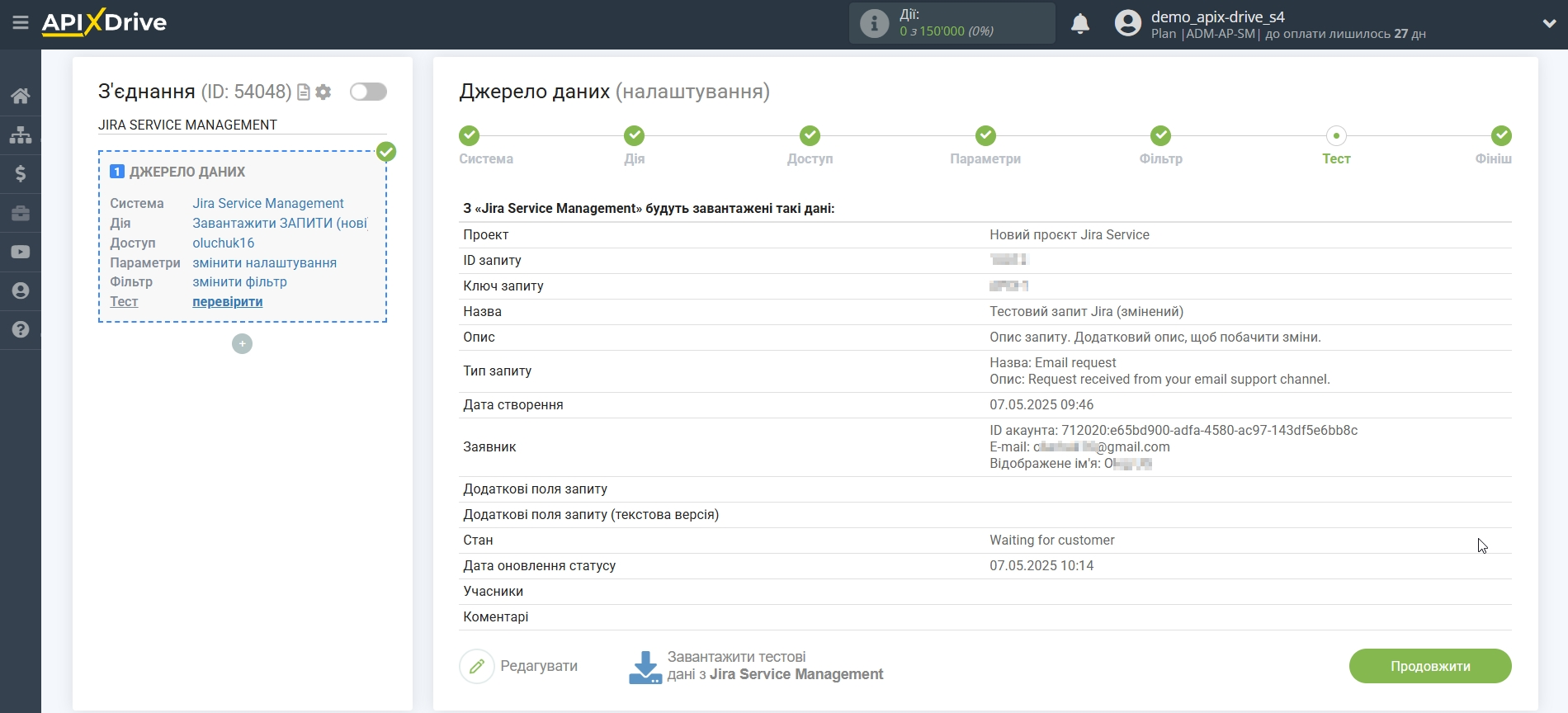
Task: Open the connections sitemap sidebar icon
Action: (x=21, y=135)
